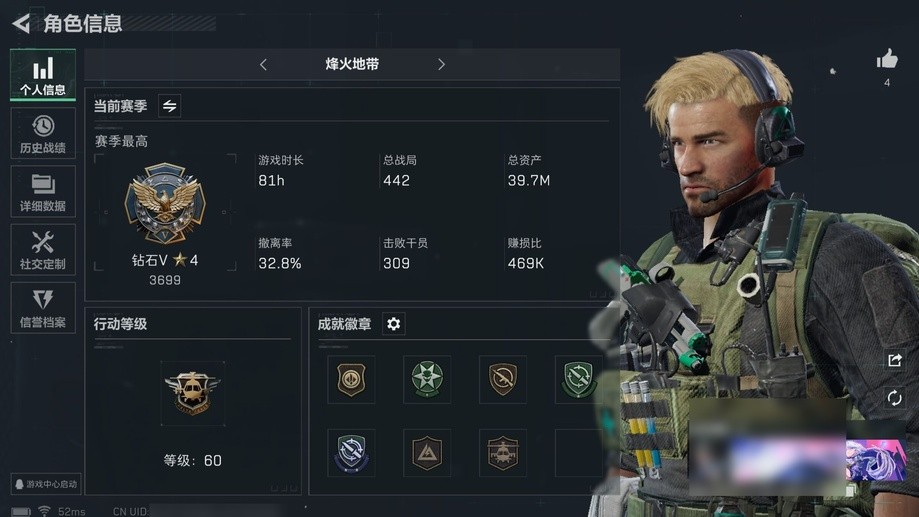Open 成就徽章 gear settings
The width and height of the screenshot is (919, 517).
[x=394, y=324]
